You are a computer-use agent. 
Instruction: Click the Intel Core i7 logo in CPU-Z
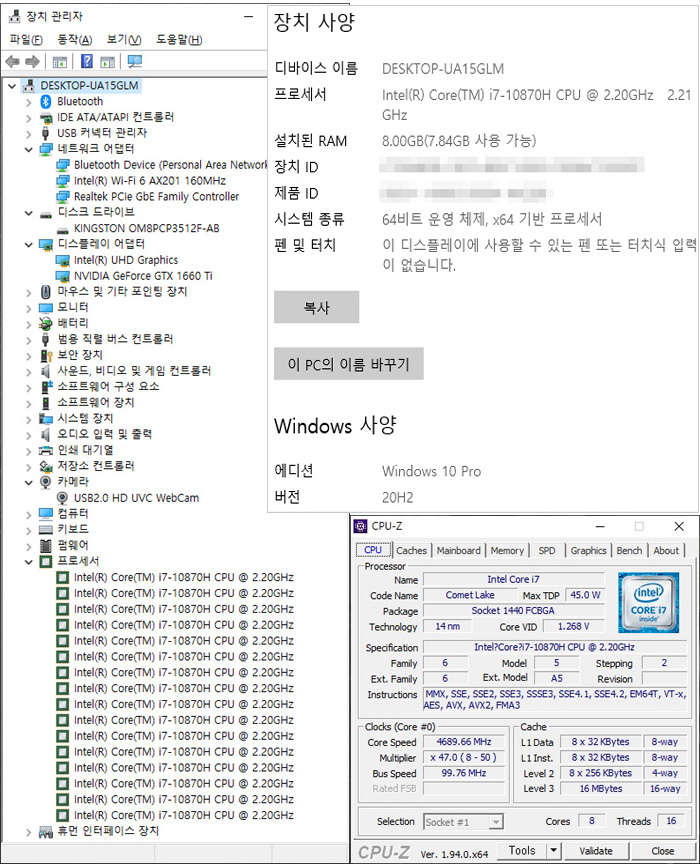point(648,602)
